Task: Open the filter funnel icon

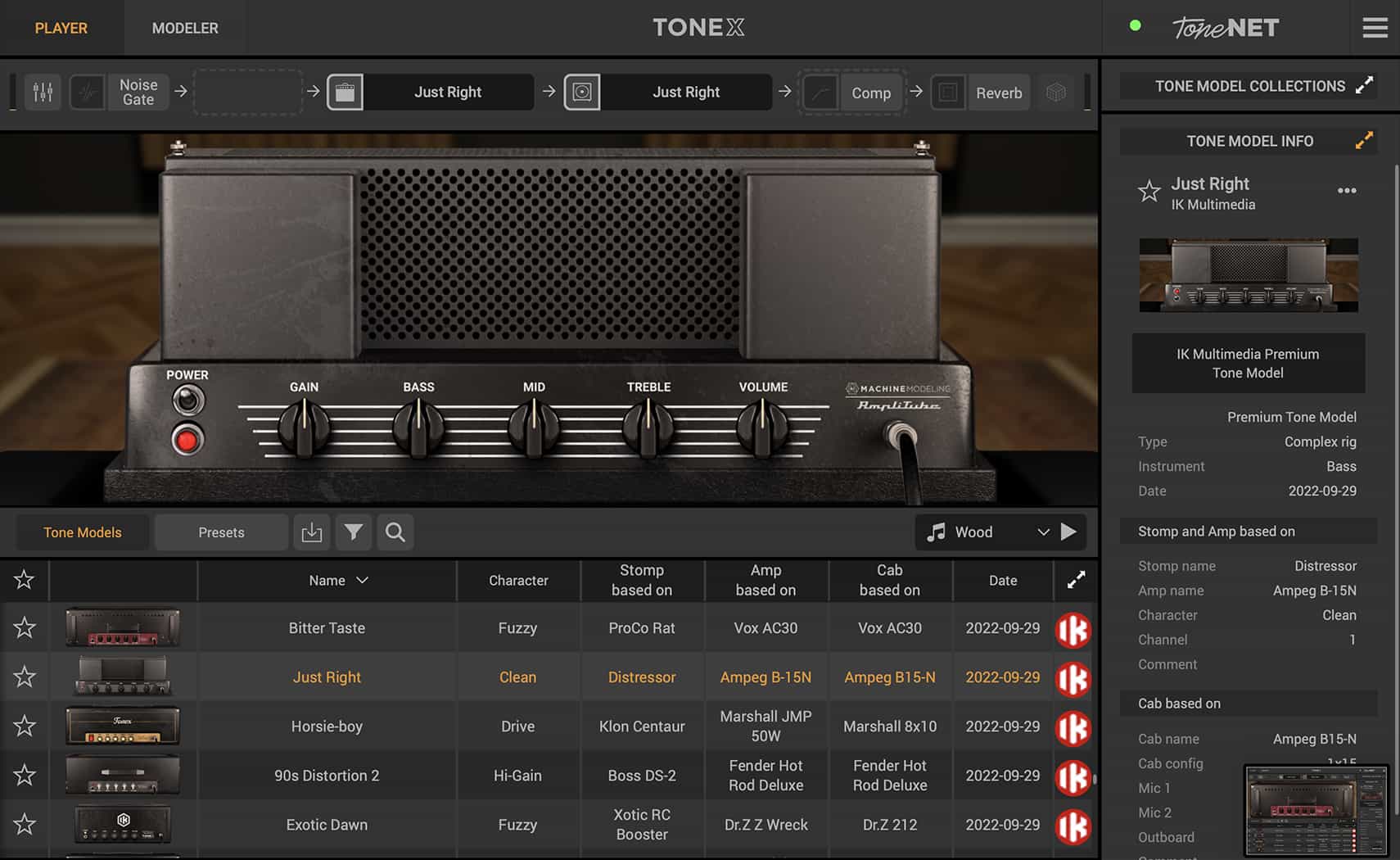Action: click(354, 532)
